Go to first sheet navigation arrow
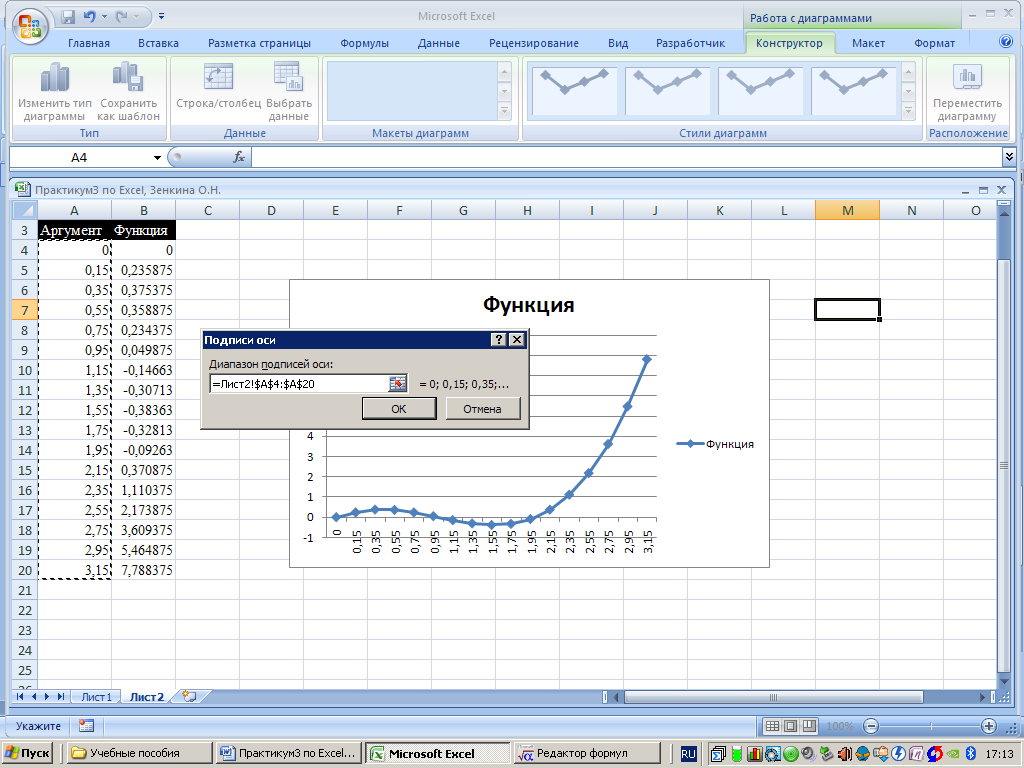The width and height of the screenshot is (1024, 768). pyautogui.click(x=20, y=697)
